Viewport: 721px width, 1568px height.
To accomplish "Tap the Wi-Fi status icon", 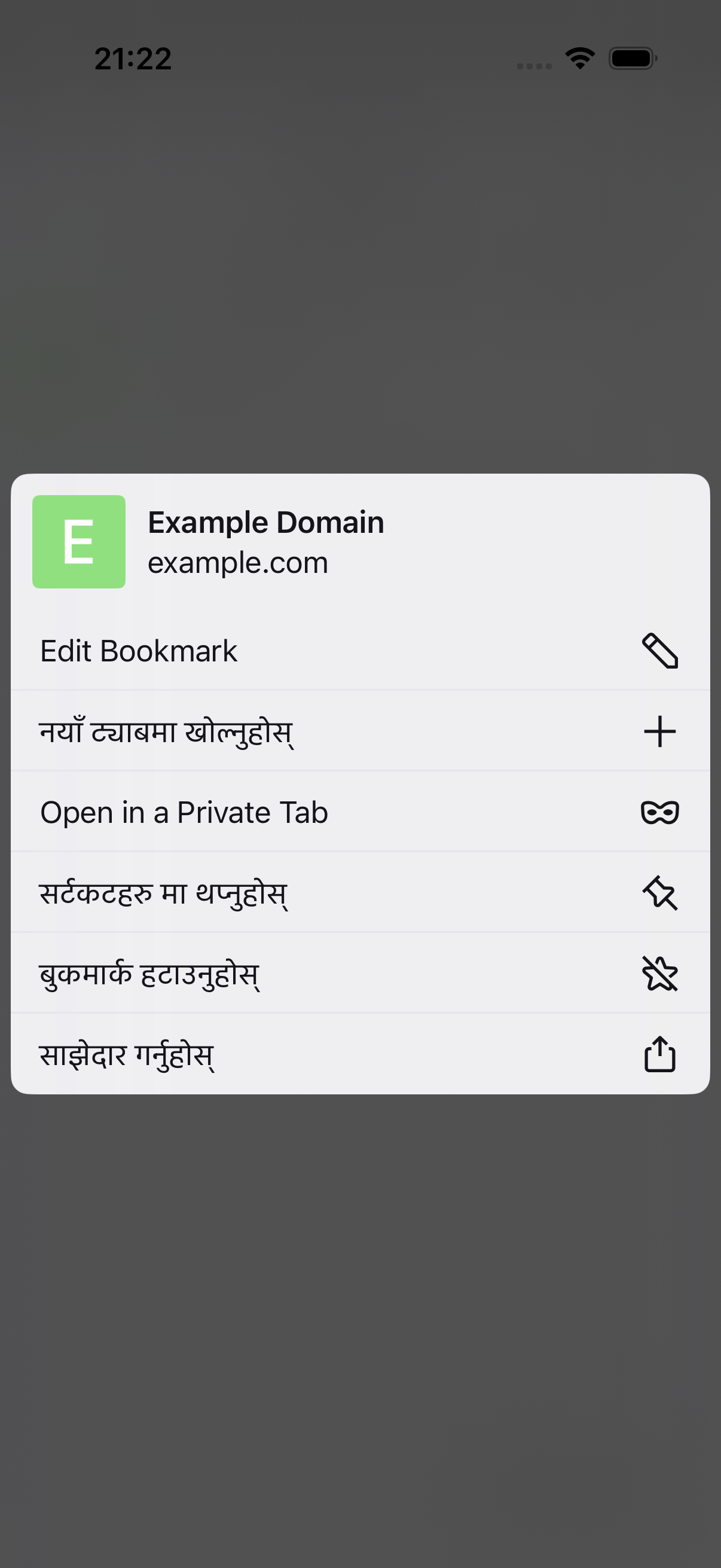I will point(580,59).
